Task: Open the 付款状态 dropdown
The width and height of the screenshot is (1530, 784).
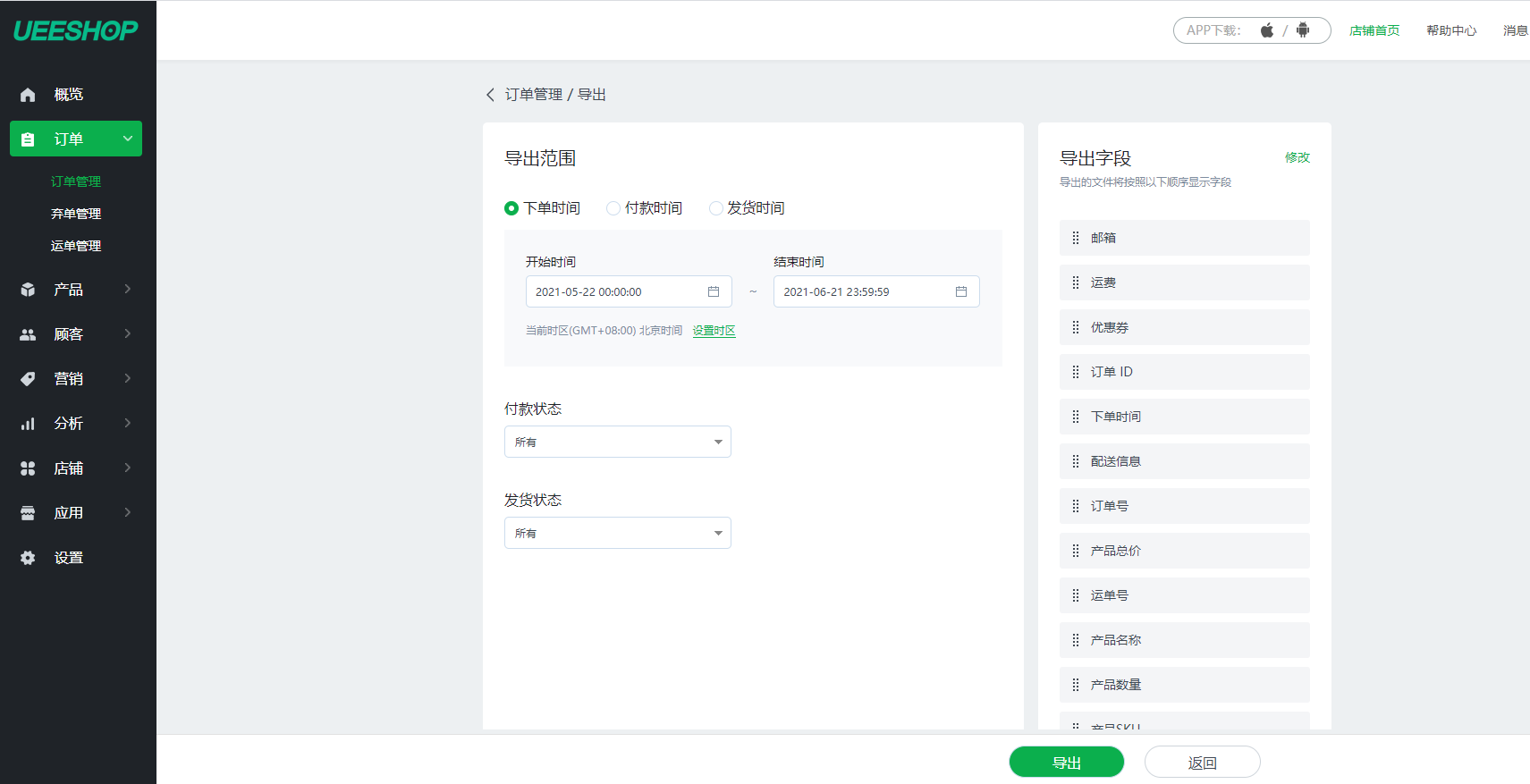Action: (617, 442)
